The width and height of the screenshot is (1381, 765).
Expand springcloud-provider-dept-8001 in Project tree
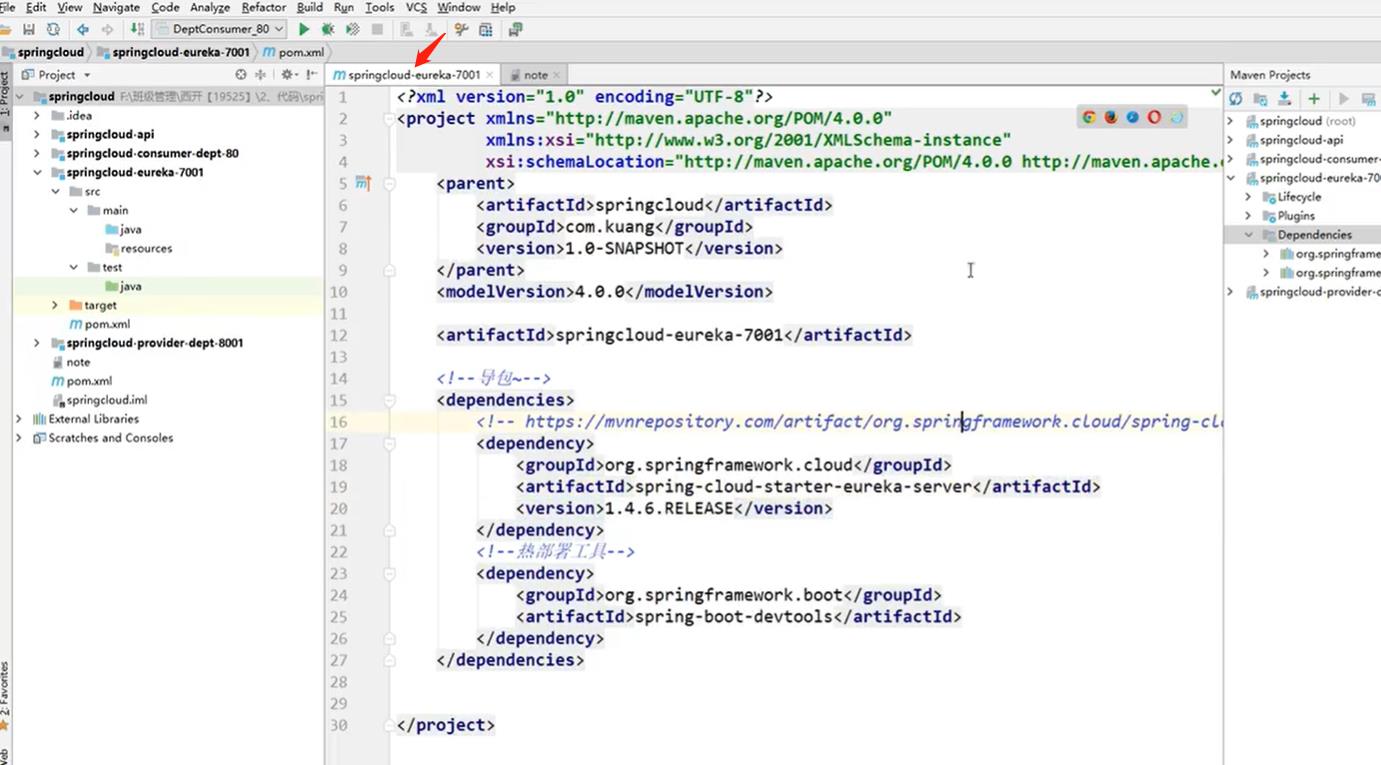pyautogui.click(x=37, y=343)
